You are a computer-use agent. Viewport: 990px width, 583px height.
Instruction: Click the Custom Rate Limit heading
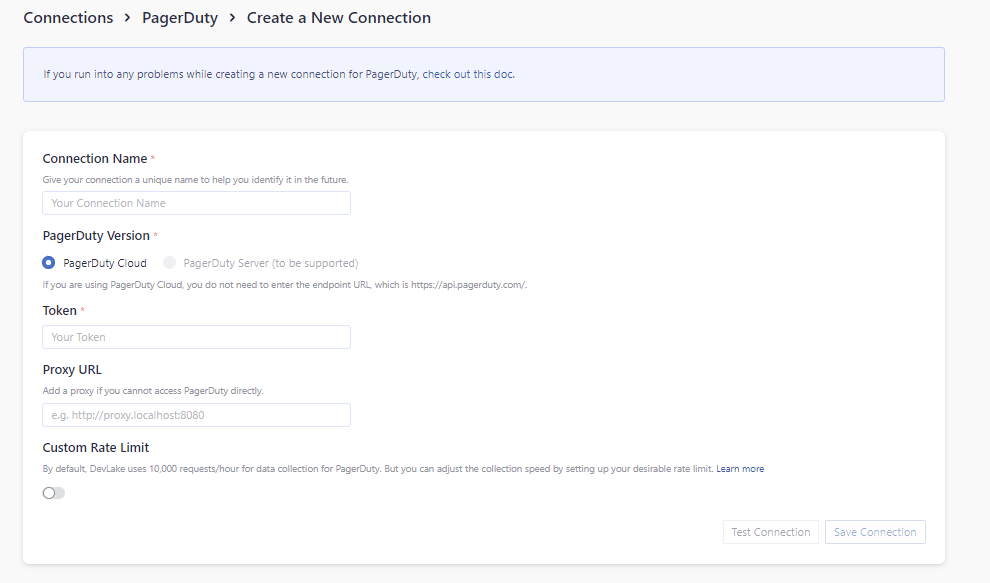click(95, 447)
